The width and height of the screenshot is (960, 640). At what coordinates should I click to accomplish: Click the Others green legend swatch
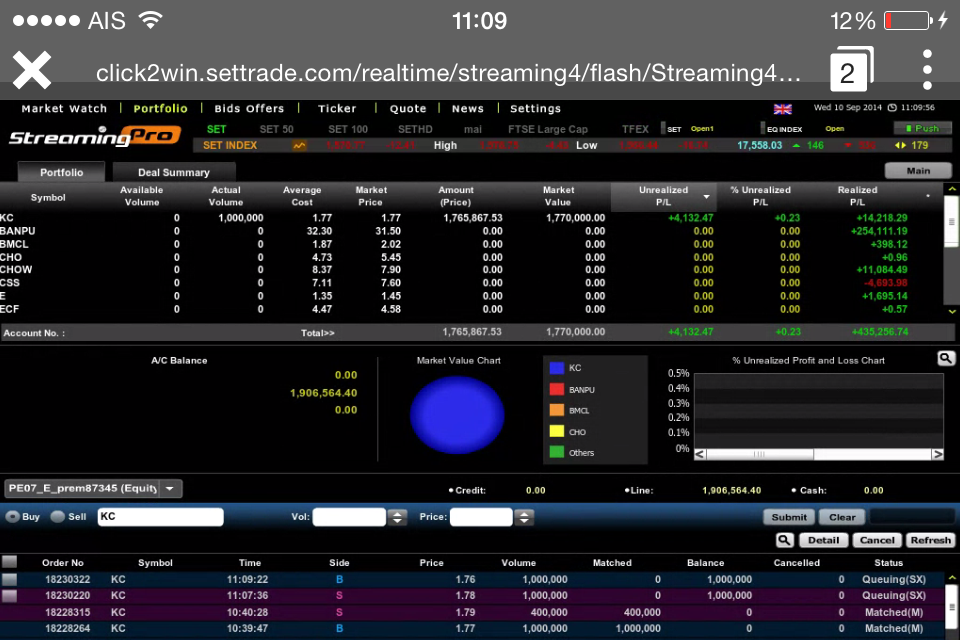[x=557, y=453]
